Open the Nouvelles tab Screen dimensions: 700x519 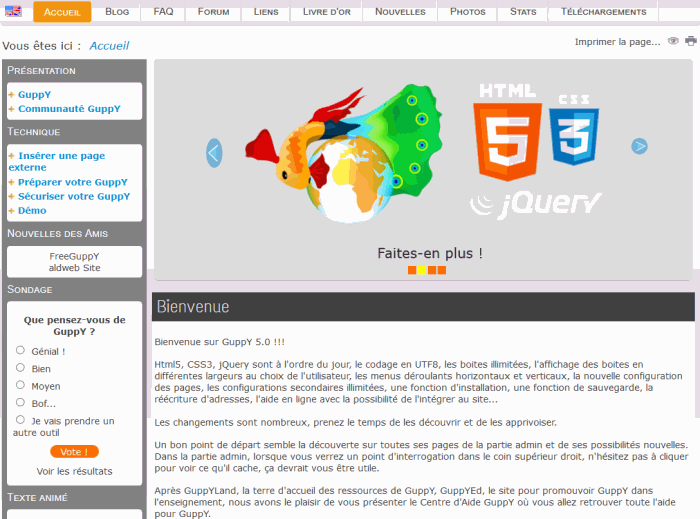point(400,12)
